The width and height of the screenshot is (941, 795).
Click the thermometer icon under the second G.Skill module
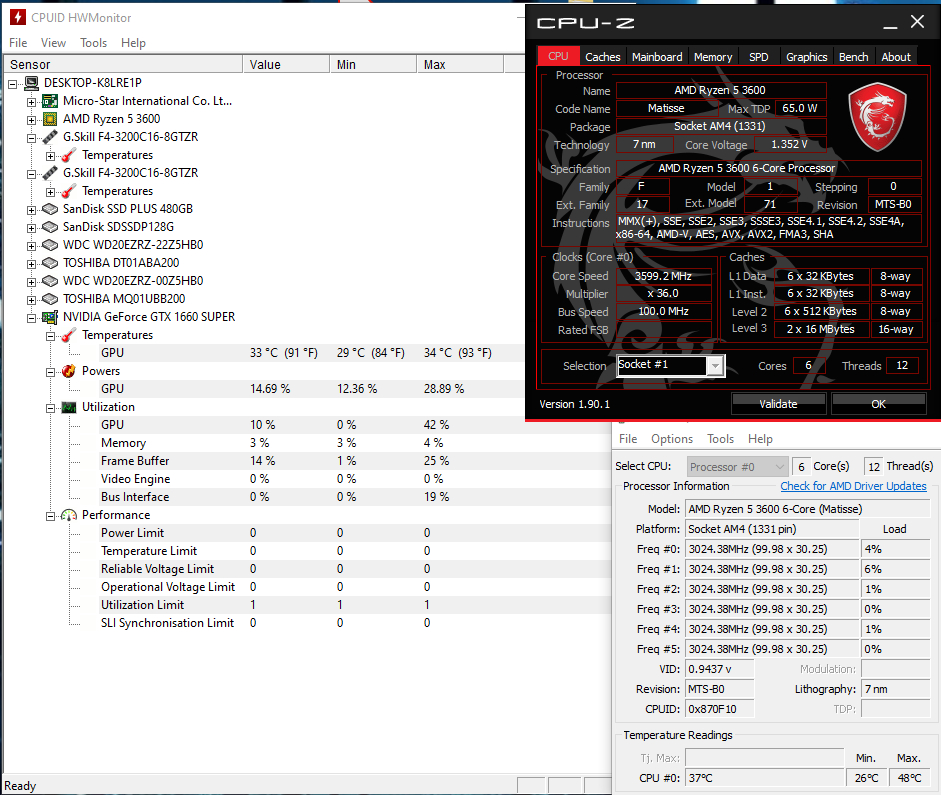[69, 191]
